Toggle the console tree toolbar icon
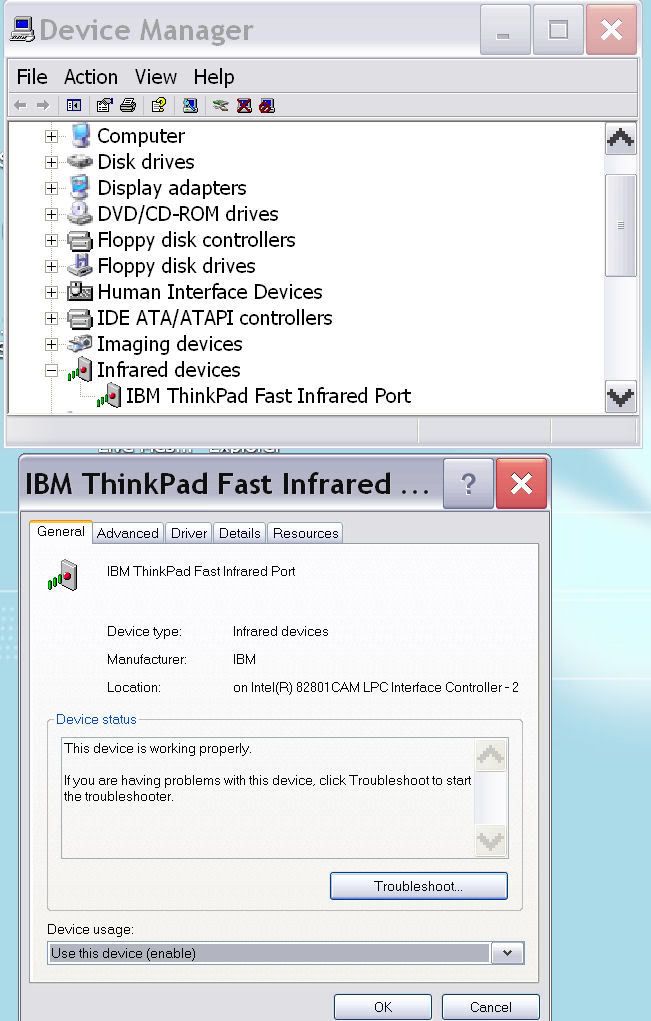 point(74,105)
